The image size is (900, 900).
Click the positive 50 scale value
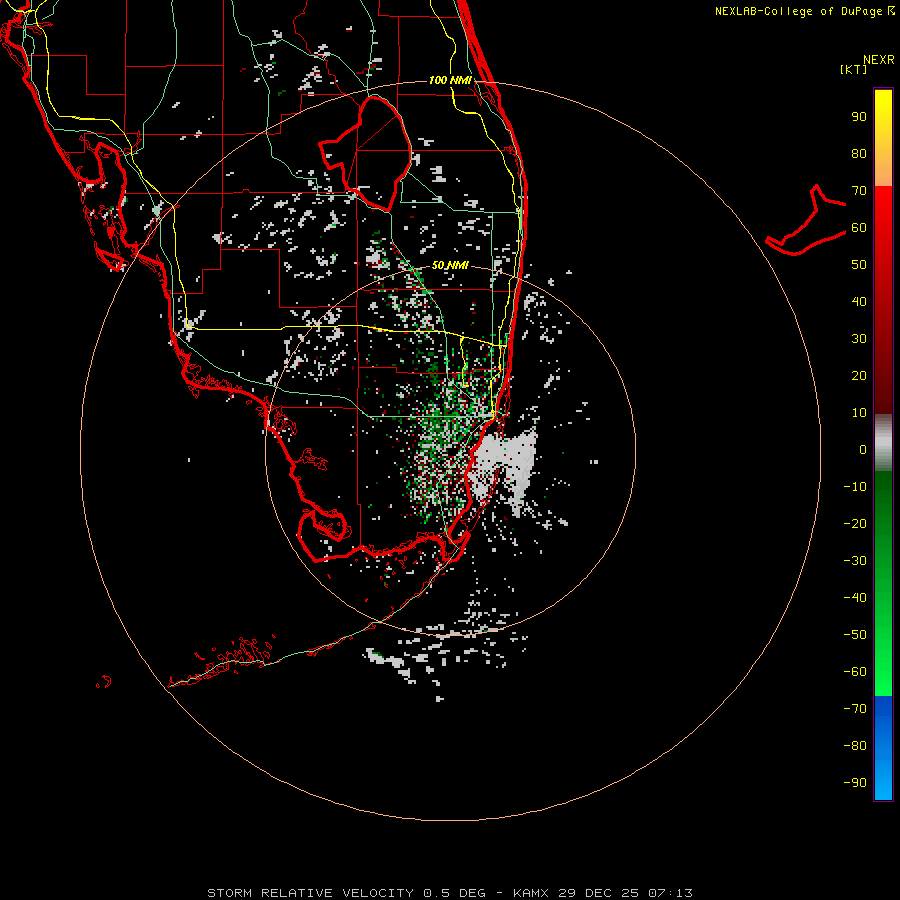click(859, 265)
